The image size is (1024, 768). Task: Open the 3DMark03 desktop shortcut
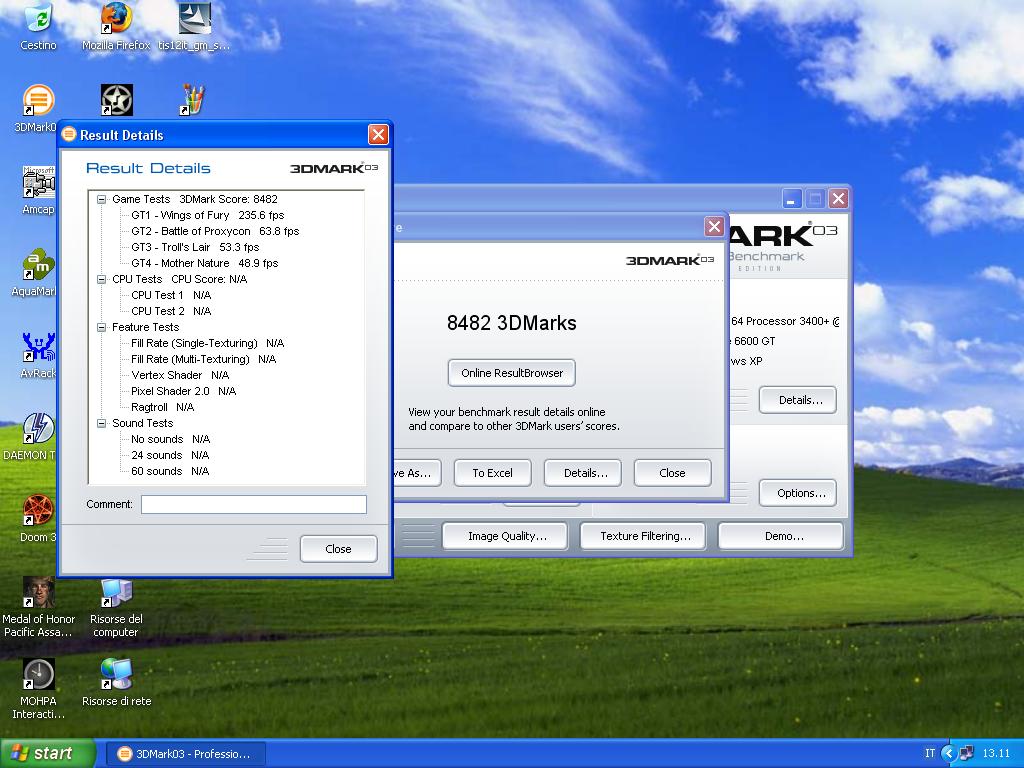(x=36, y=108)
